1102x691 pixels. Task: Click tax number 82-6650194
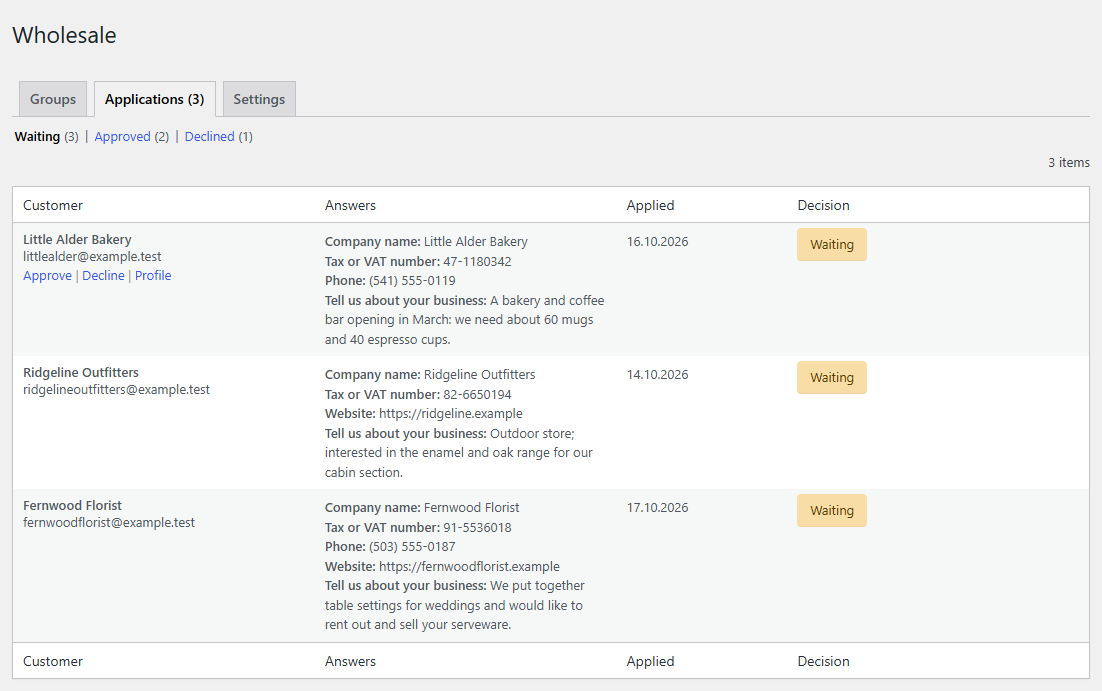click(477, 394)
